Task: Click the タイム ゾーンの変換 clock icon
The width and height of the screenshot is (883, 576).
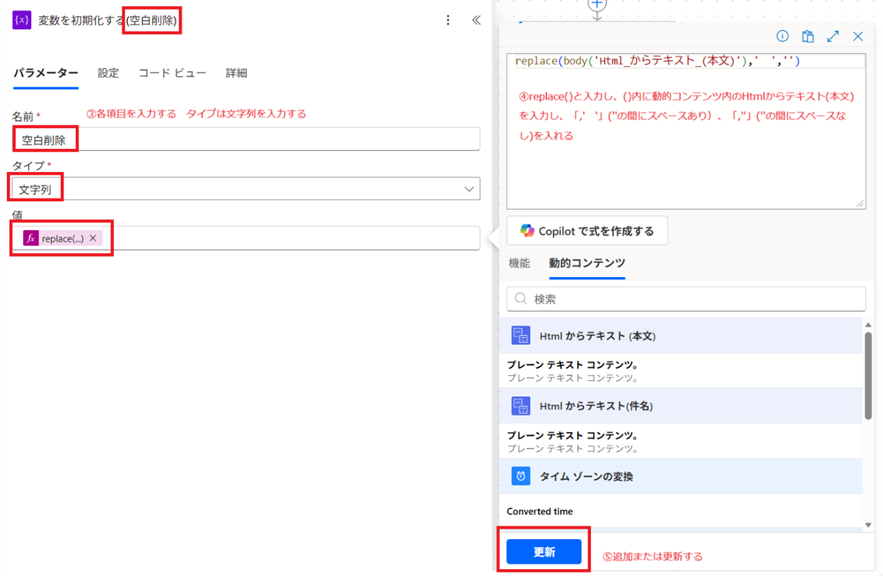Action: (x=520, y=476)
